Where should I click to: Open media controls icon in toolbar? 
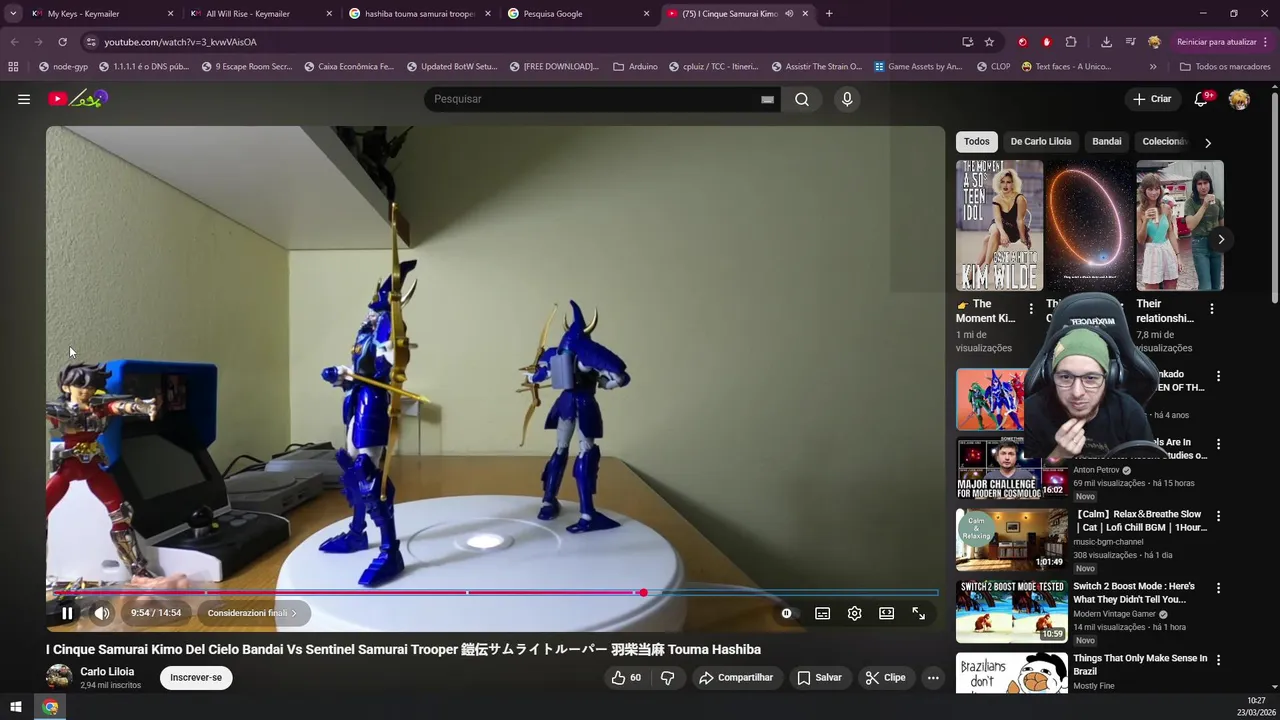[1130, 42]
